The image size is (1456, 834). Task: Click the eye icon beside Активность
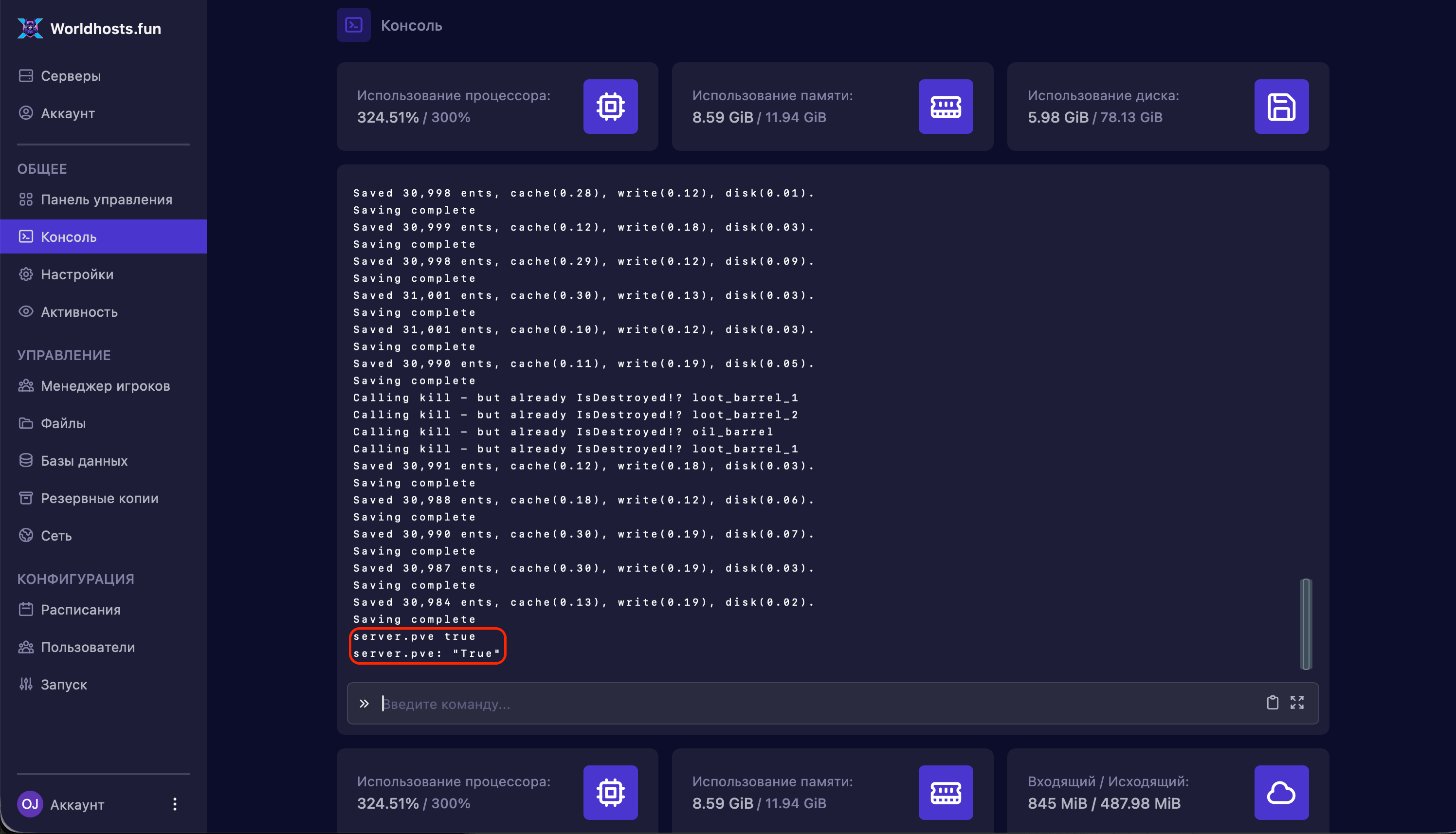tap(26, 311)
